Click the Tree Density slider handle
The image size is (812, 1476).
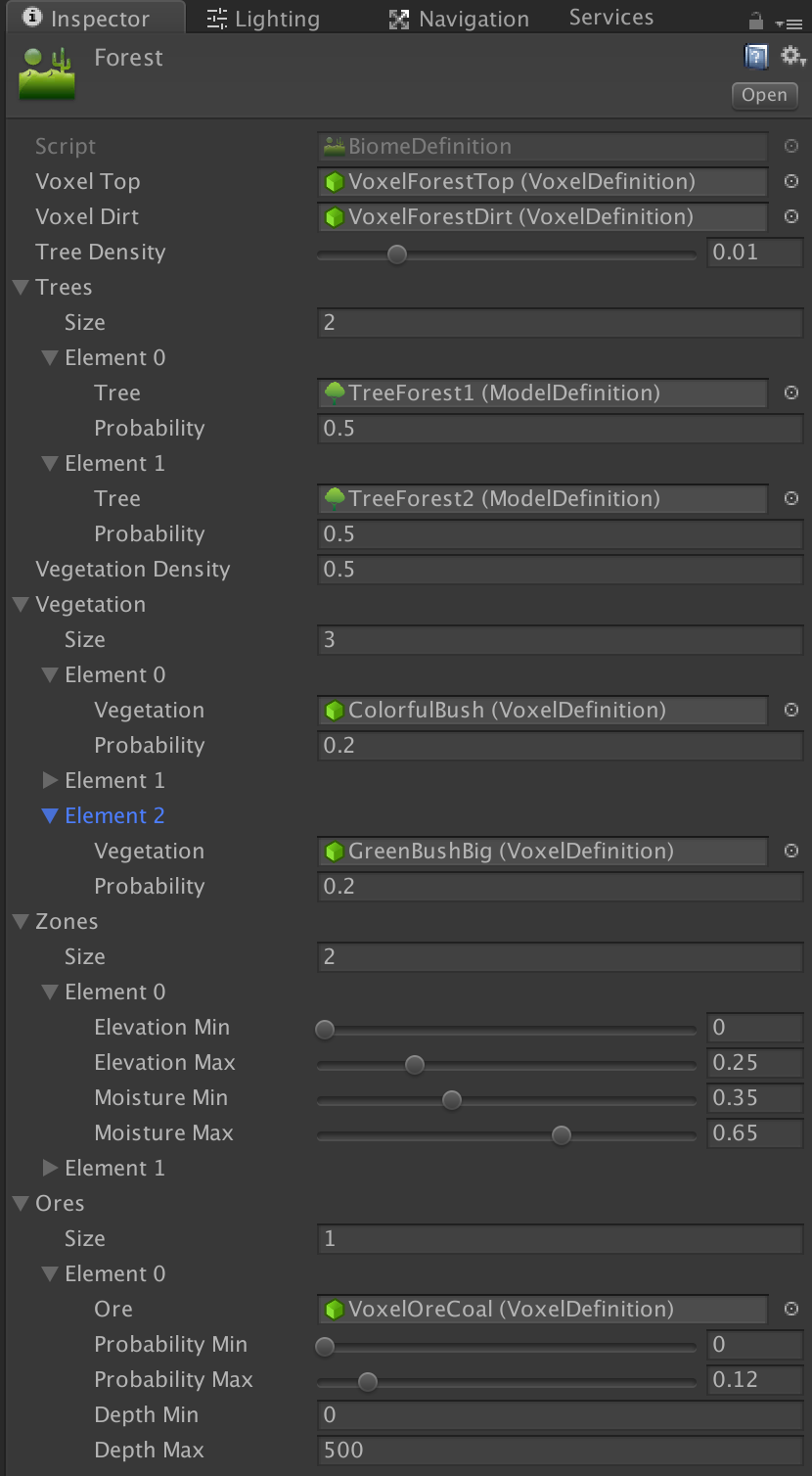397,254
